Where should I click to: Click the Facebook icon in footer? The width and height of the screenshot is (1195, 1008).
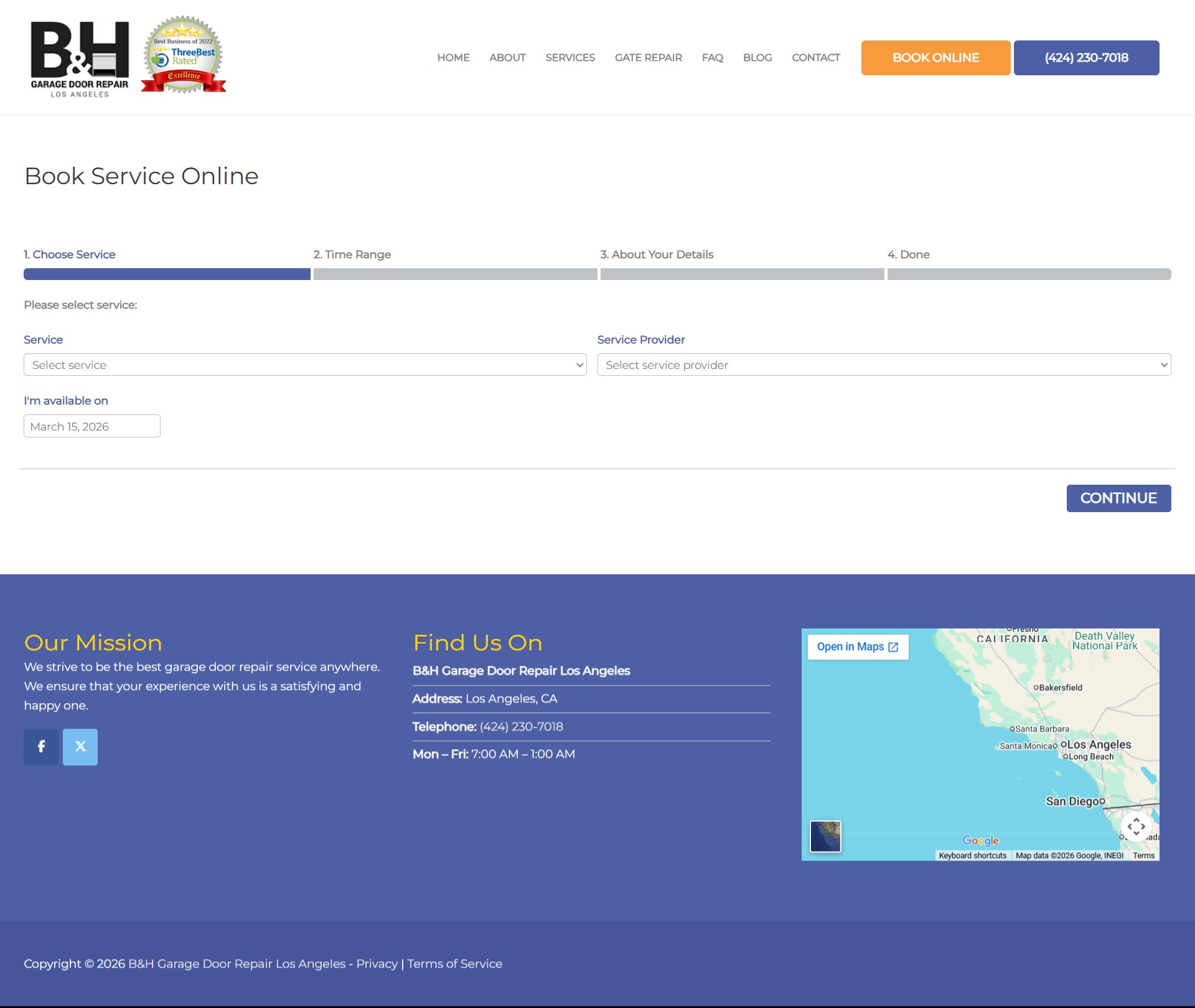coord(41,747)
